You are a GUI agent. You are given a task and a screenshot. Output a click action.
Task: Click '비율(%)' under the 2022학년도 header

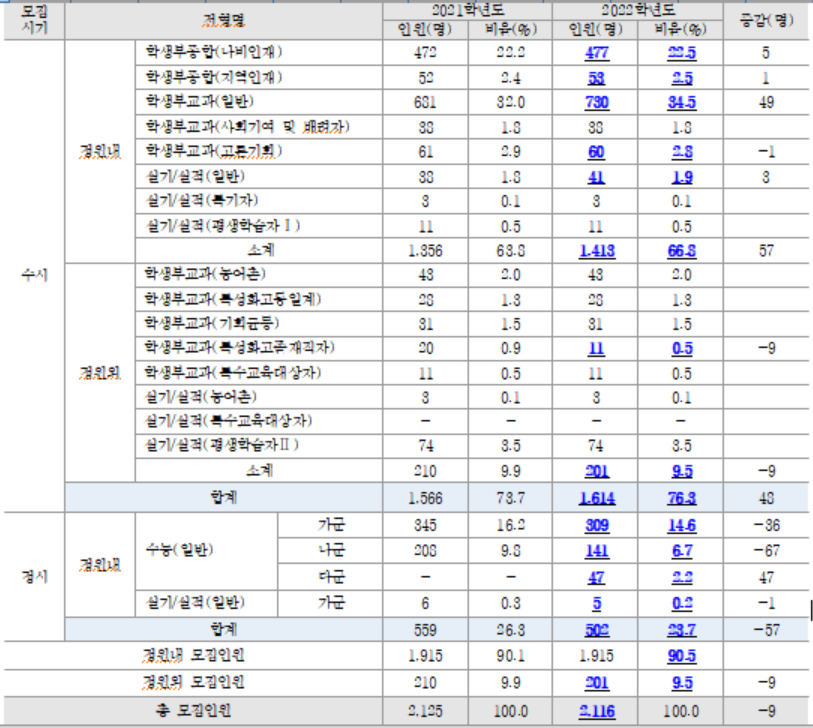point(680,29)
